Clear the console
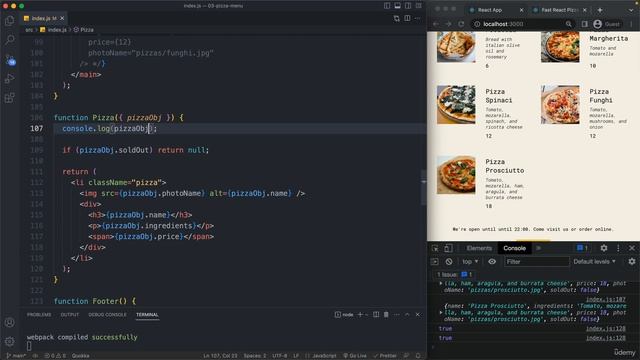Viewport: 640px width, 360px height. [x=449, y=262]
